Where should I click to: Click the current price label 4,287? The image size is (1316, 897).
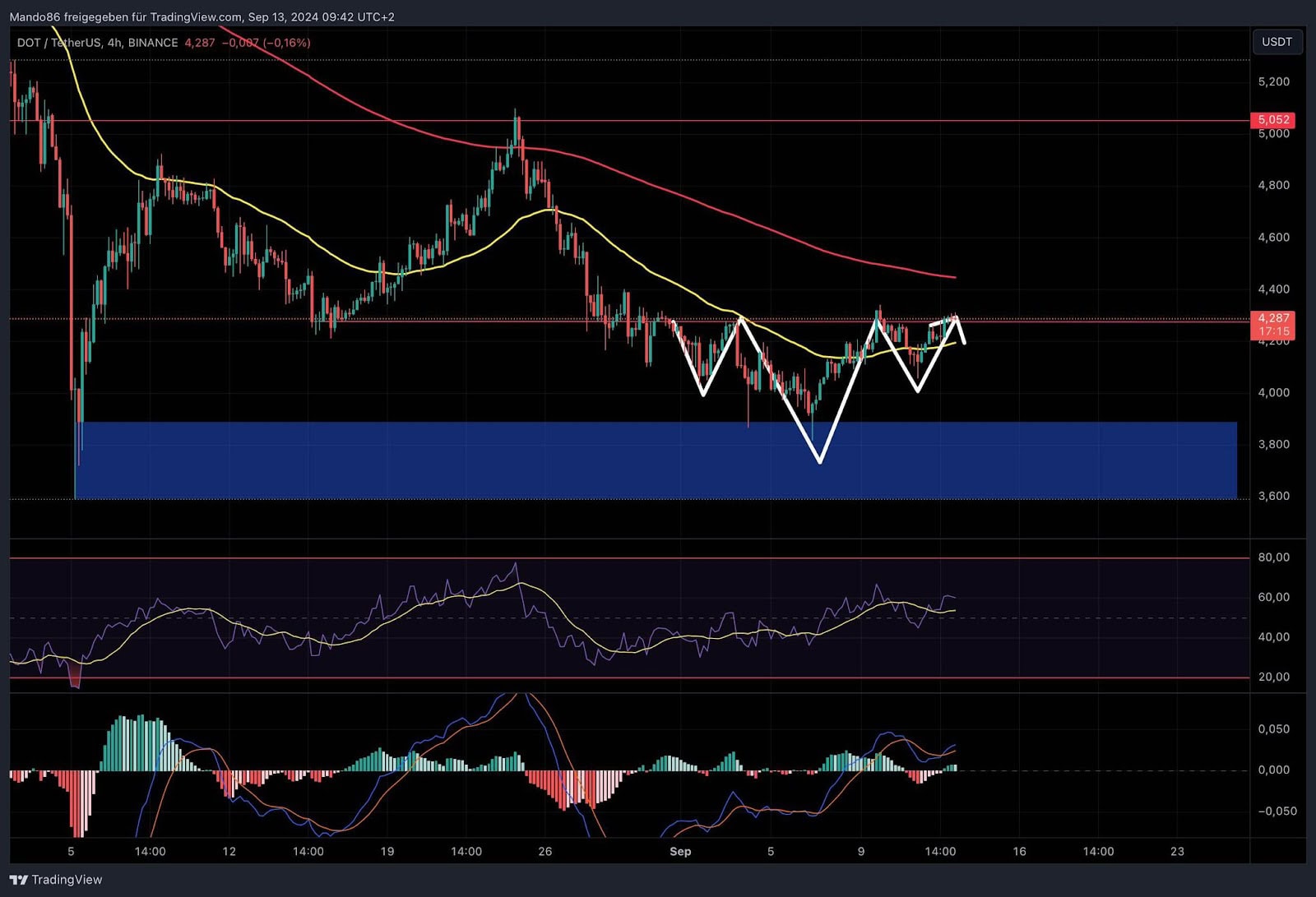coord(1272,318)
